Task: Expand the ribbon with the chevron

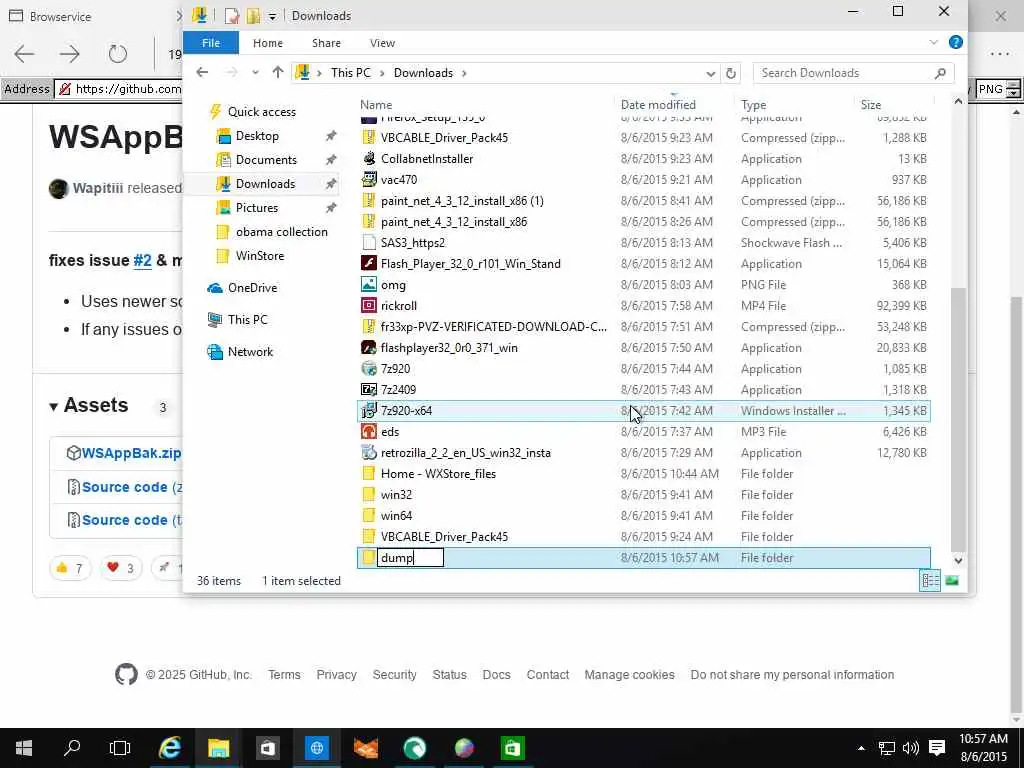Action: click(933, 42)
